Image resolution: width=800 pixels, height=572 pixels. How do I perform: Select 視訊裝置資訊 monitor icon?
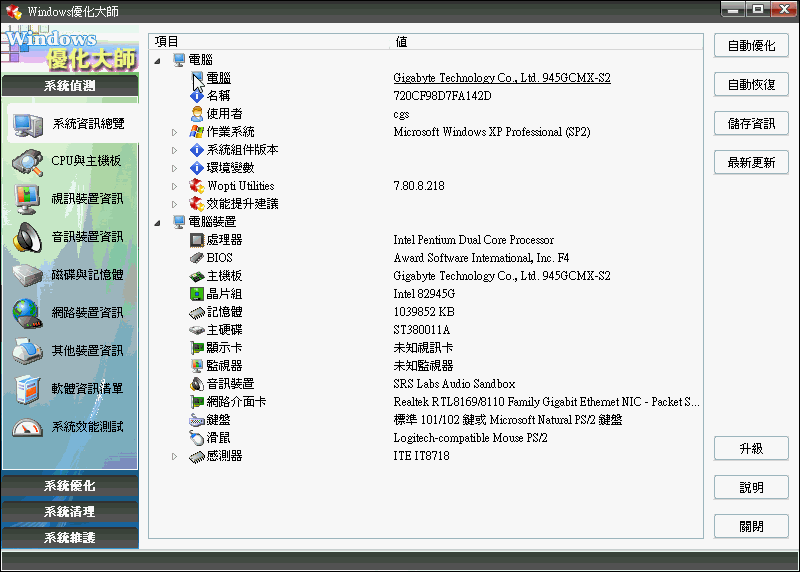point(27,199)
